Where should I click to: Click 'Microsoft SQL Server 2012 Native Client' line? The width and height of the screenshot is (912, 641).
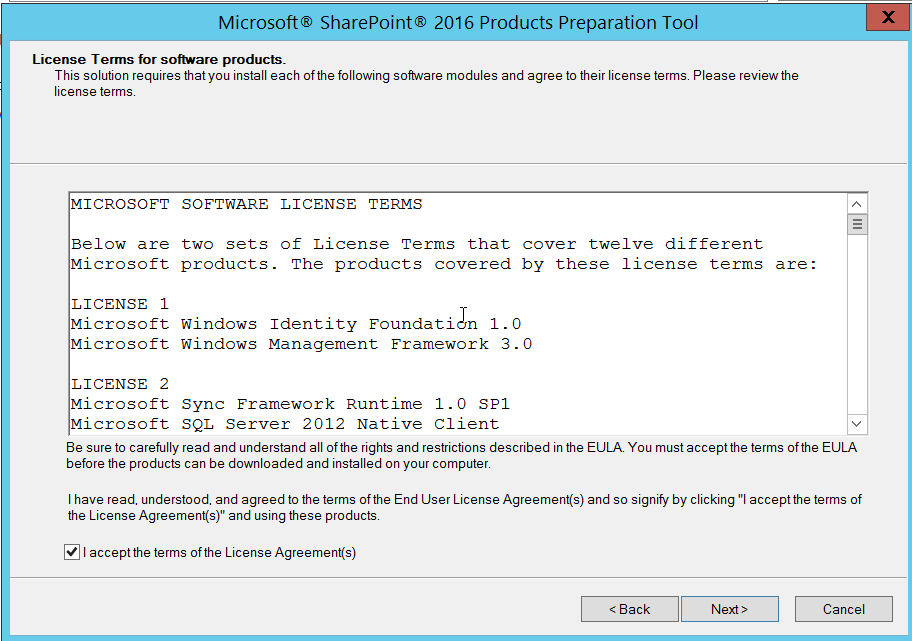point(285,423)
